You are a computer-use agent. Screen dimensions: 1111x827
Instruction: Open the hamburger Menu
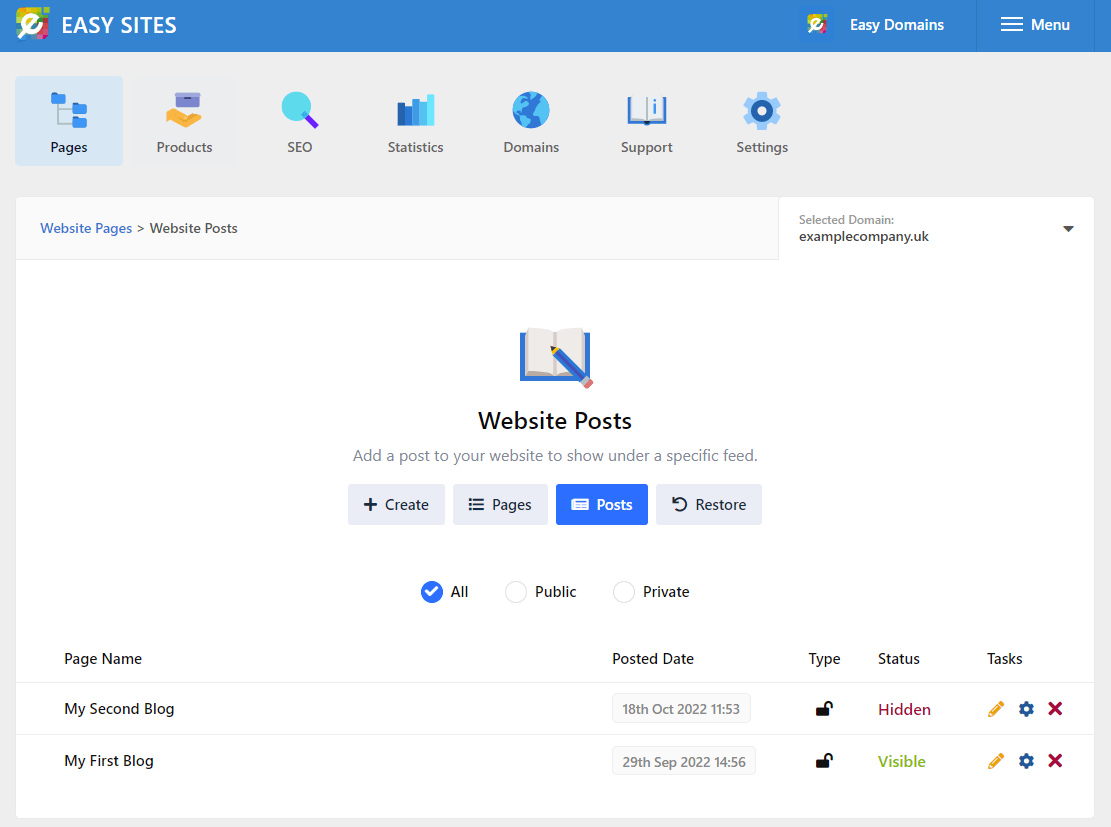click(x=1035, y=25)
